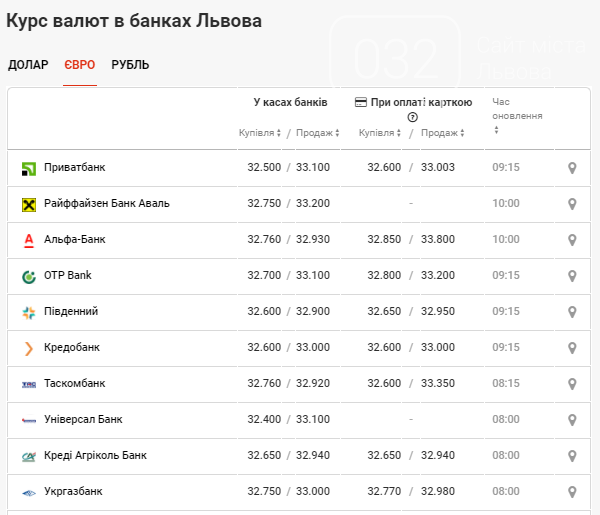Click OTP Bank card sell rate 33.200

coord(438,275)
